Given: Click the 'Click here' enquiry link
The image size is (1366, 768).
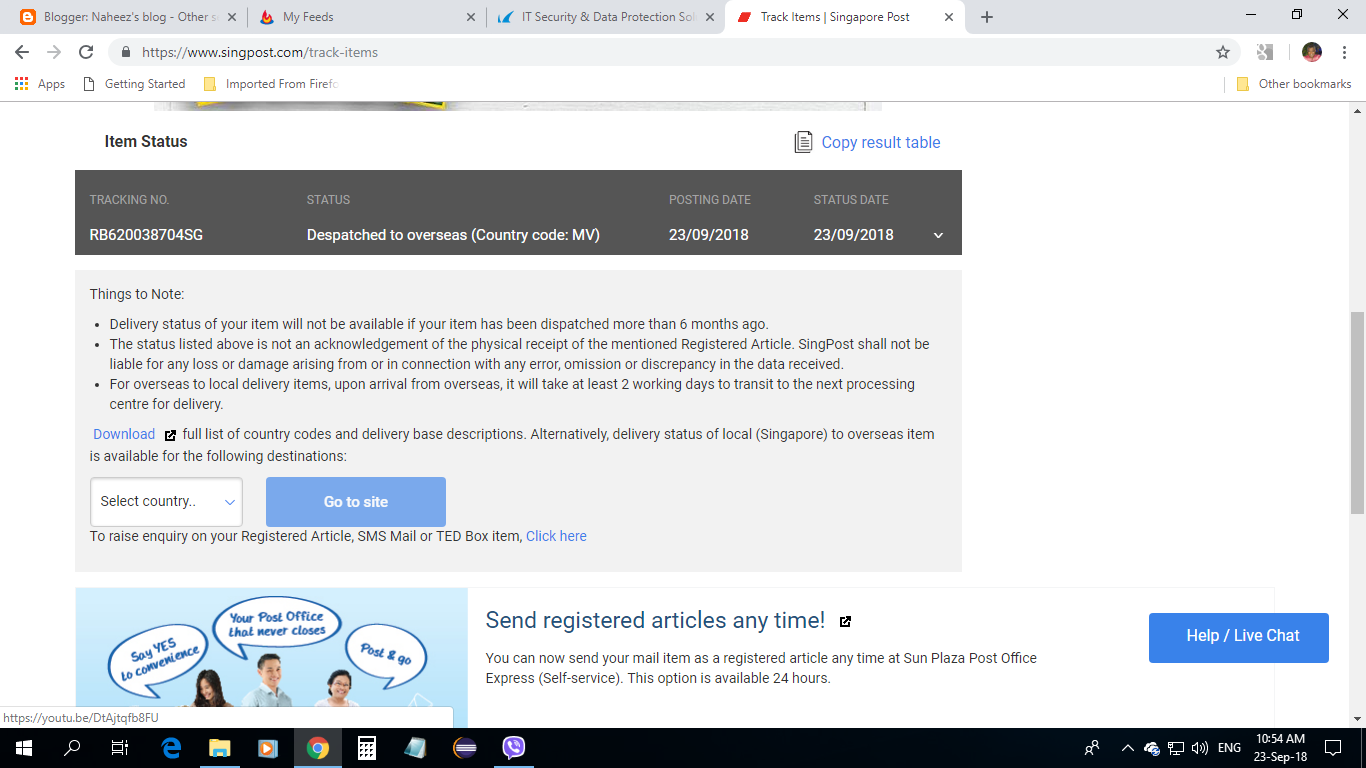Looking at the screenshot, I should (556, 536).
